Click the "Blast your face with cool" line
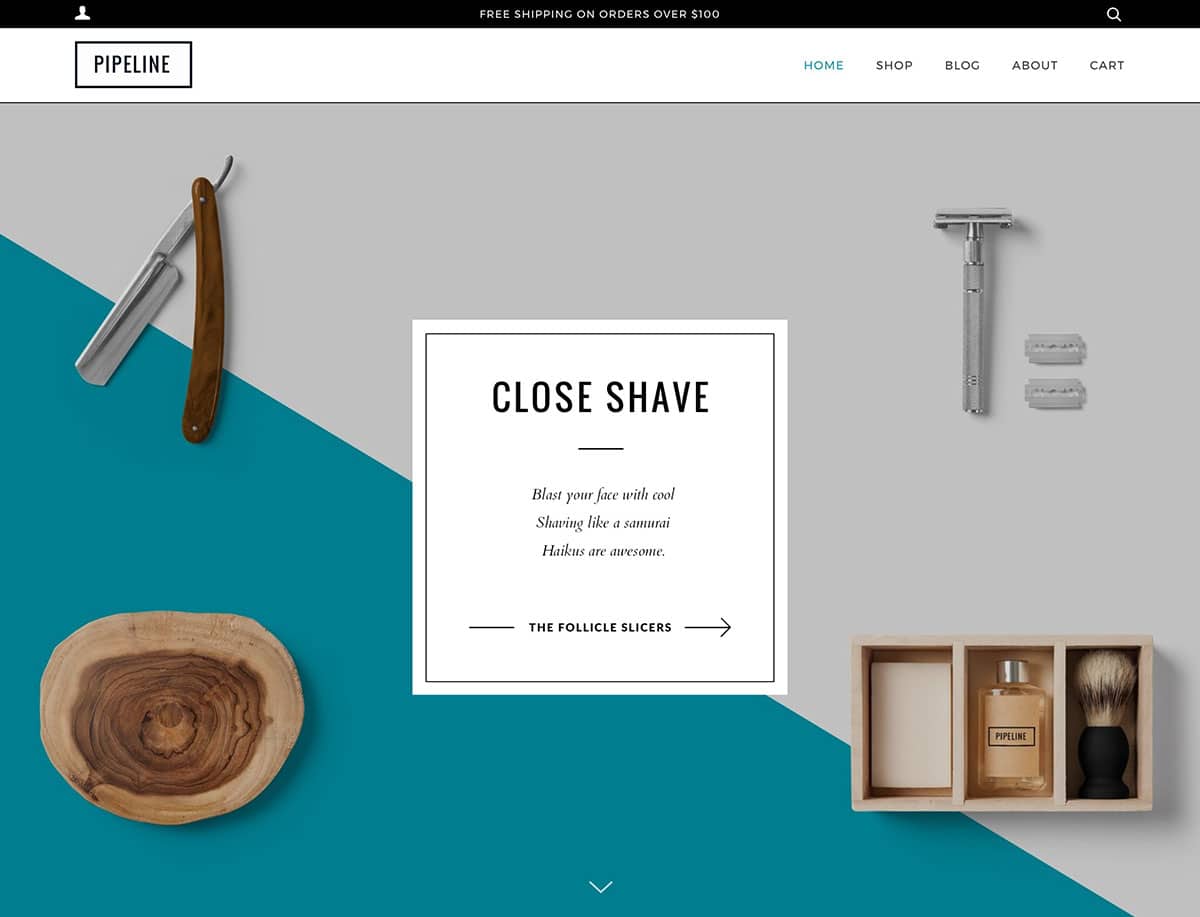 coord(603,494)
